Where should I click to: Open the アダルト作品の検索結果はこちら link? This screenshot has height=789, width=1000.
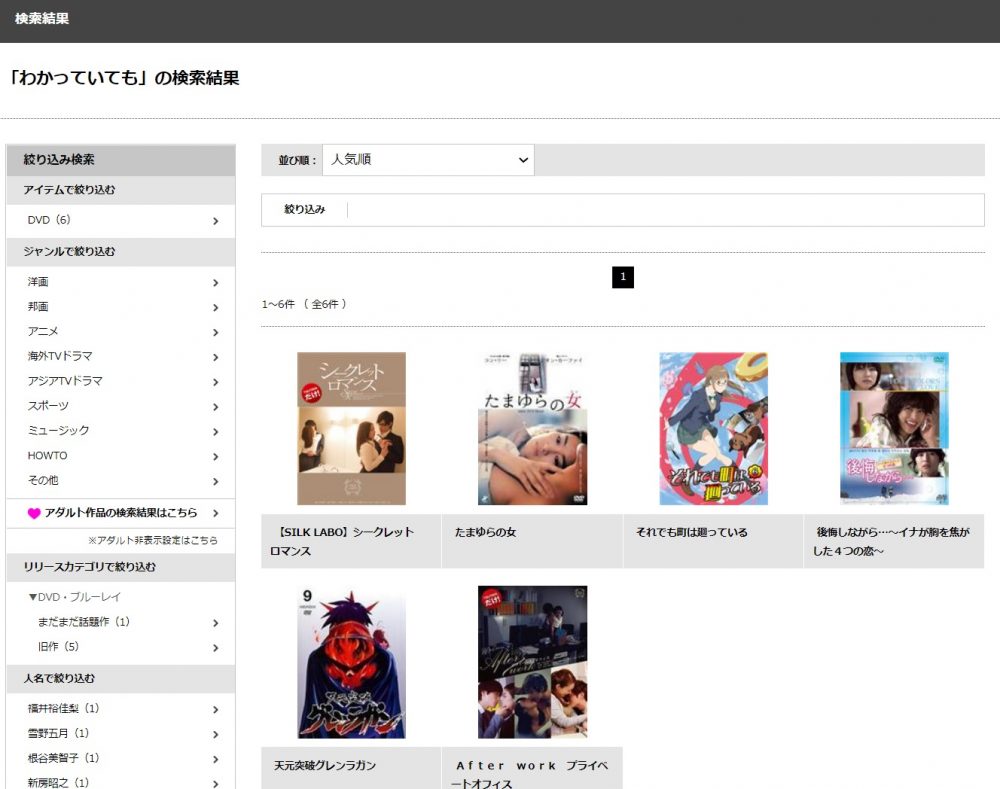(121, 513)
